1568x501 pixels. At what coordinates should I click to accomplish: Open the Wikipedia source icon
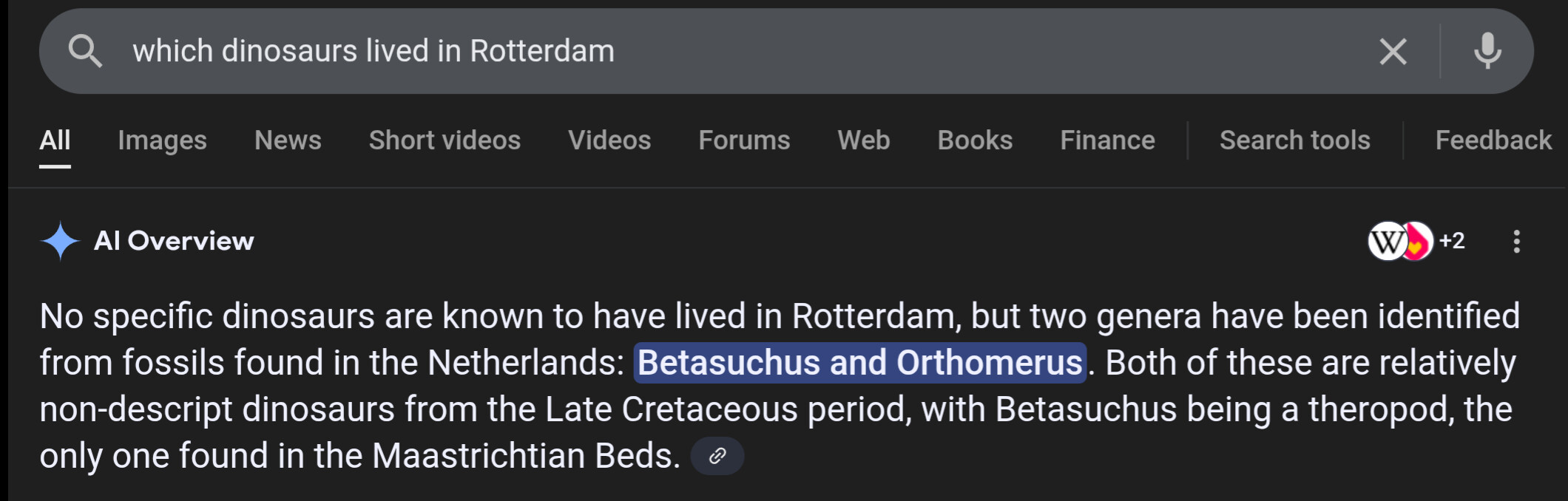tap(1385, 241)
